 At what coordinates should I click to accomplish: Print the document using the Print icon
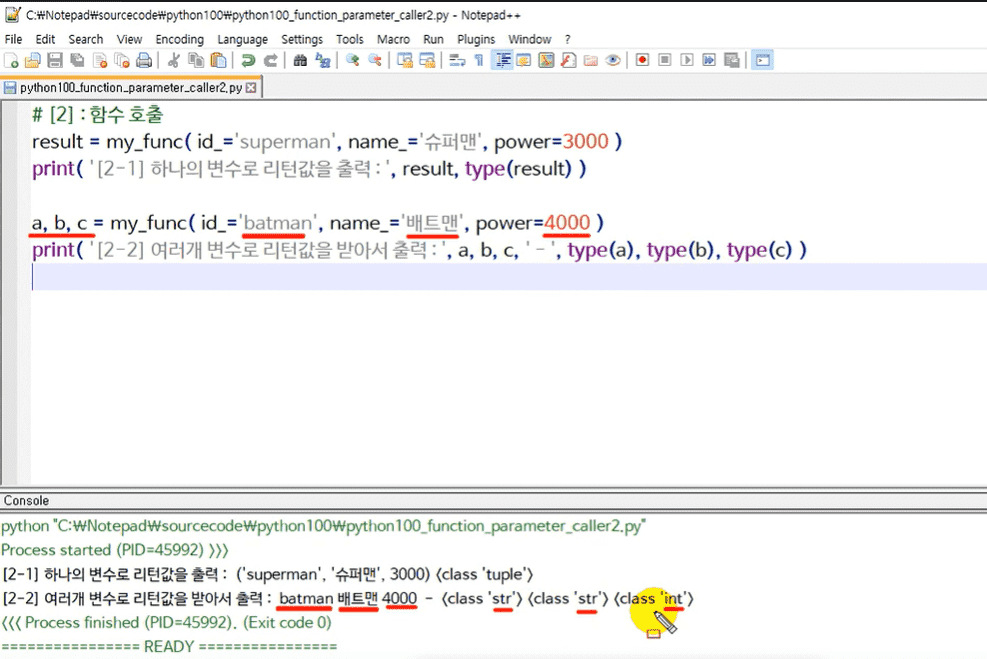pos(144,60)
